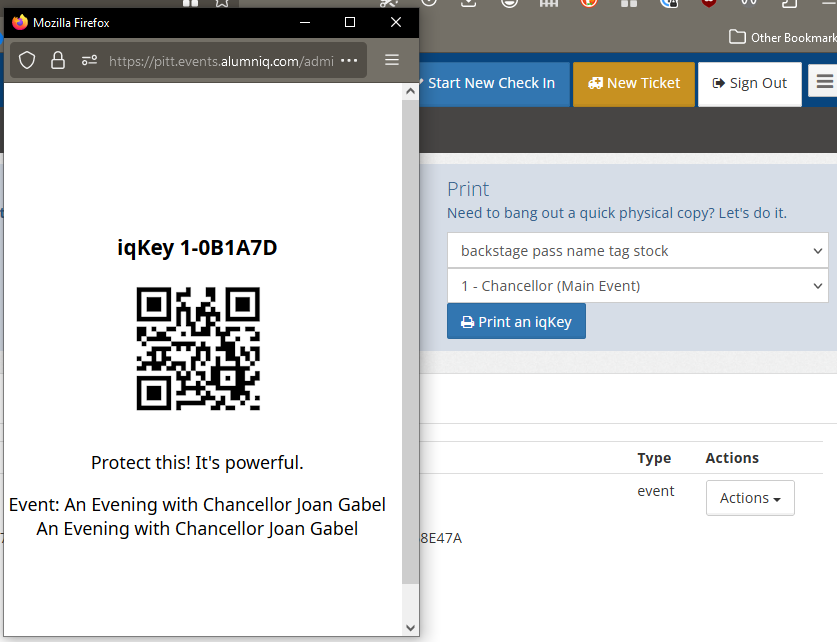
Task: Click Print an iqKey button
Action: point(516,321)
